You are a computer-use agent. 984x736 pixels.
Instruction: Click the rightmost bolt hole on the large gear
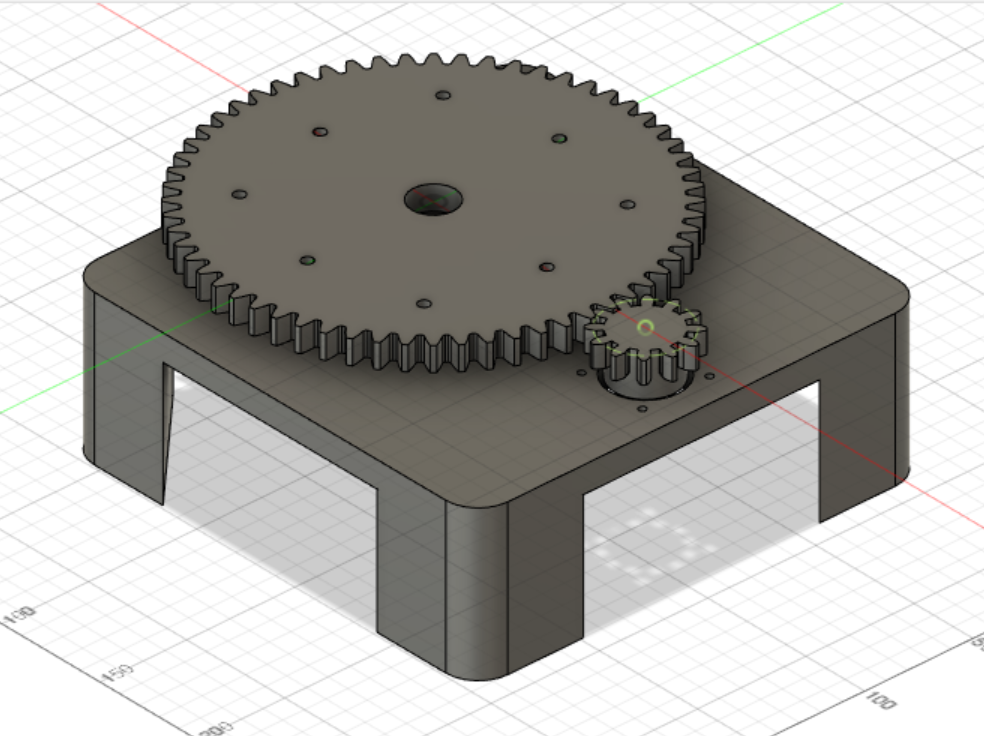pos(627,204)
